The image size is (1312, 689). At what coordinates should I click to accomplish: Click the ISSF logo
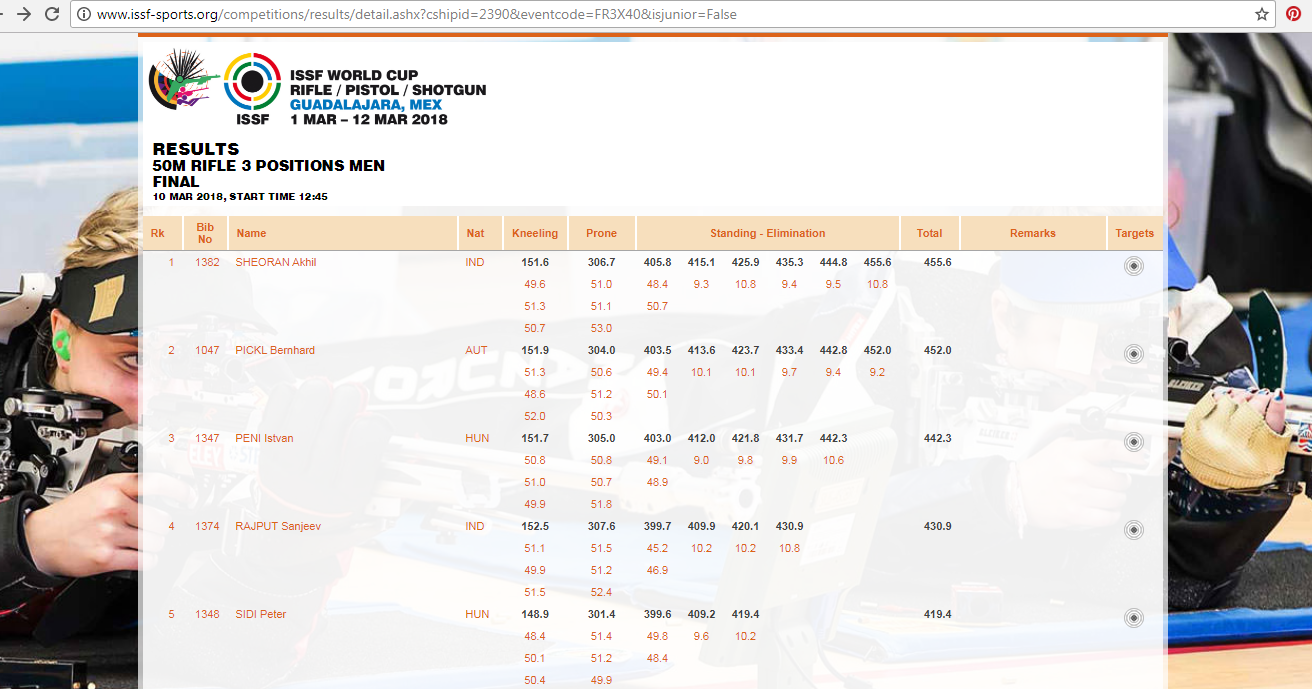[252, 89]
